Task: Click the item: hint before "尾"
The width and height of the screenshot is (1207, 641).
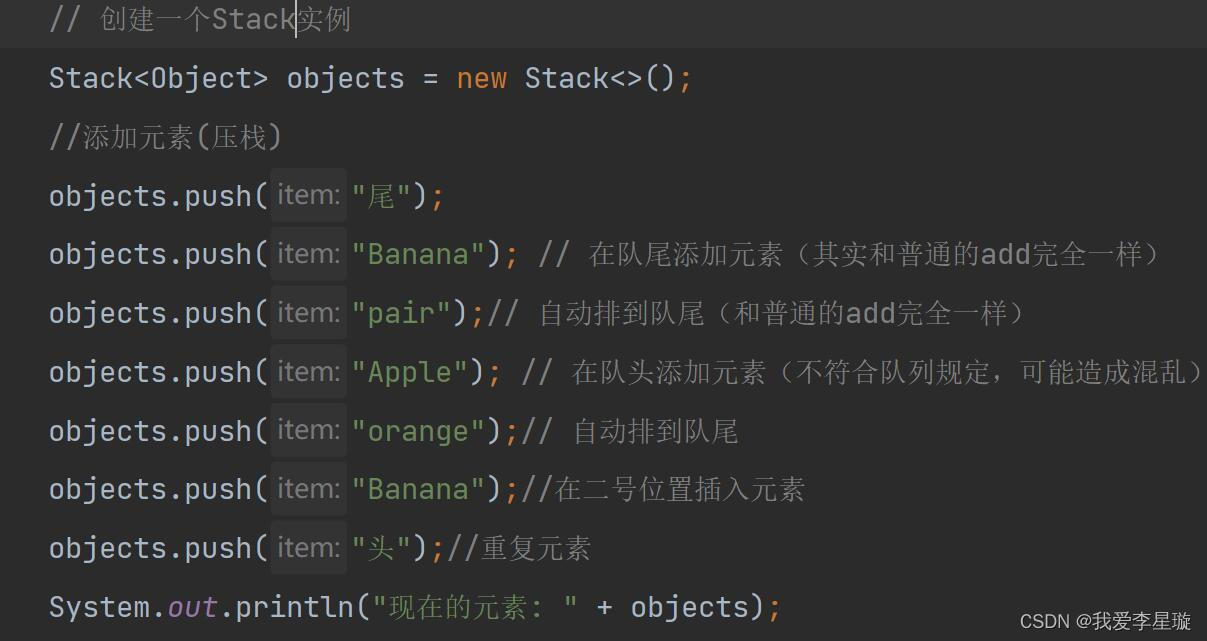Action: coord(309,195)
